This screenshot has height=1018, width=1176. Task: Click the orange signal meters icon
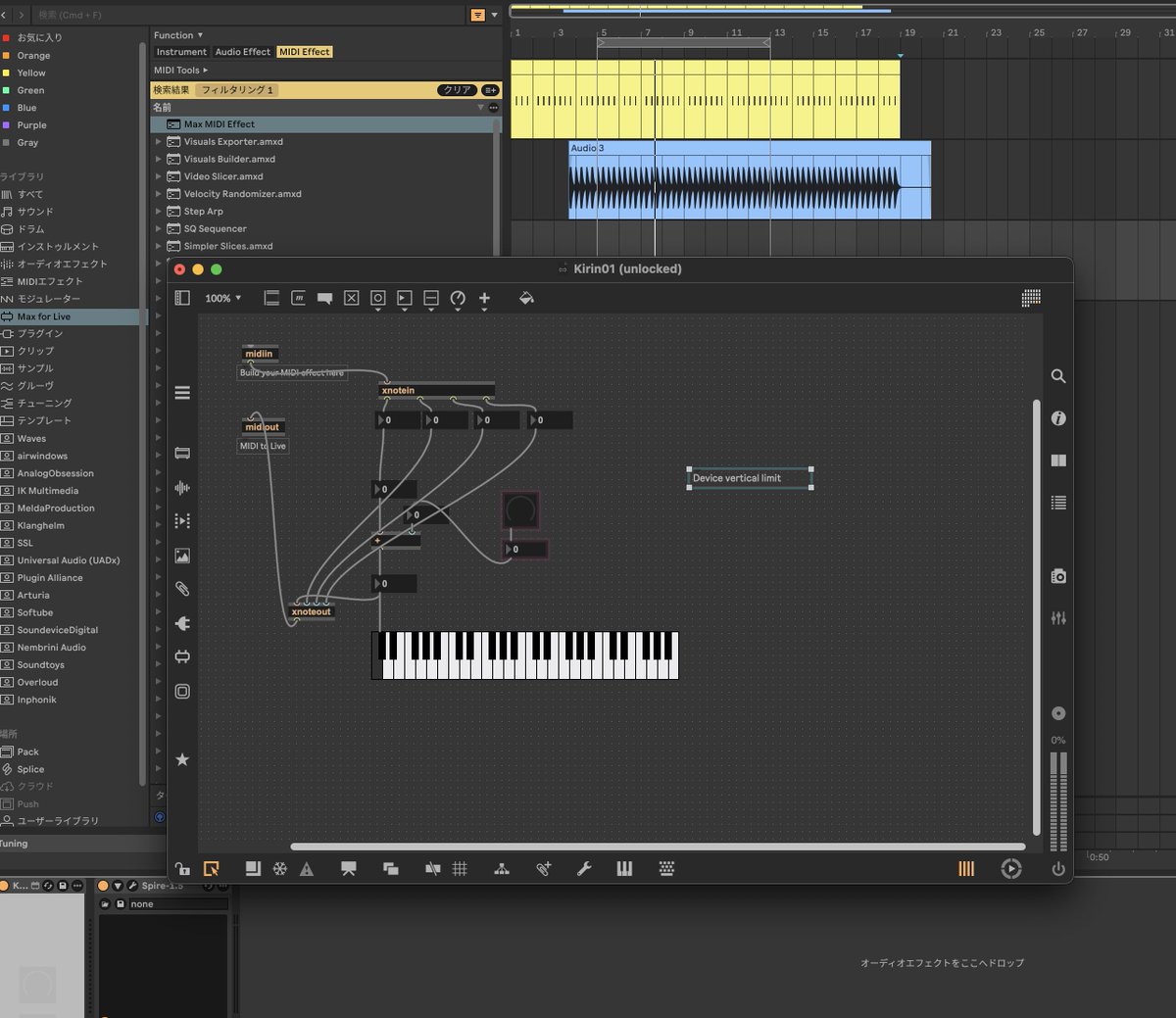click(966, 869)
